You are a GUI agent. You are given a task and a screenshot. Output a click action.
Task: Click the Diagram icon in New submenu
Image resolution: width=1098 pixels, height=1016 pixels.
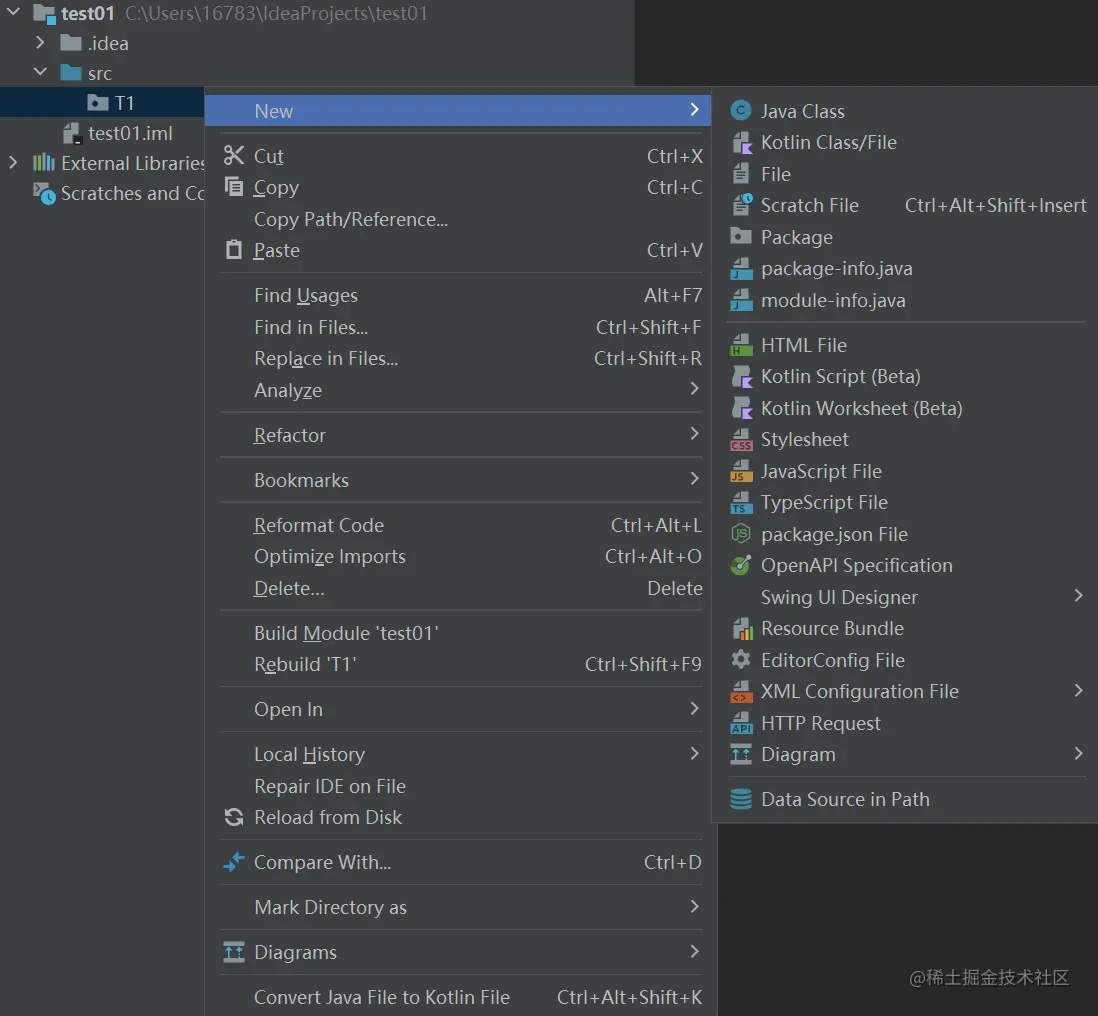(741, 754)
